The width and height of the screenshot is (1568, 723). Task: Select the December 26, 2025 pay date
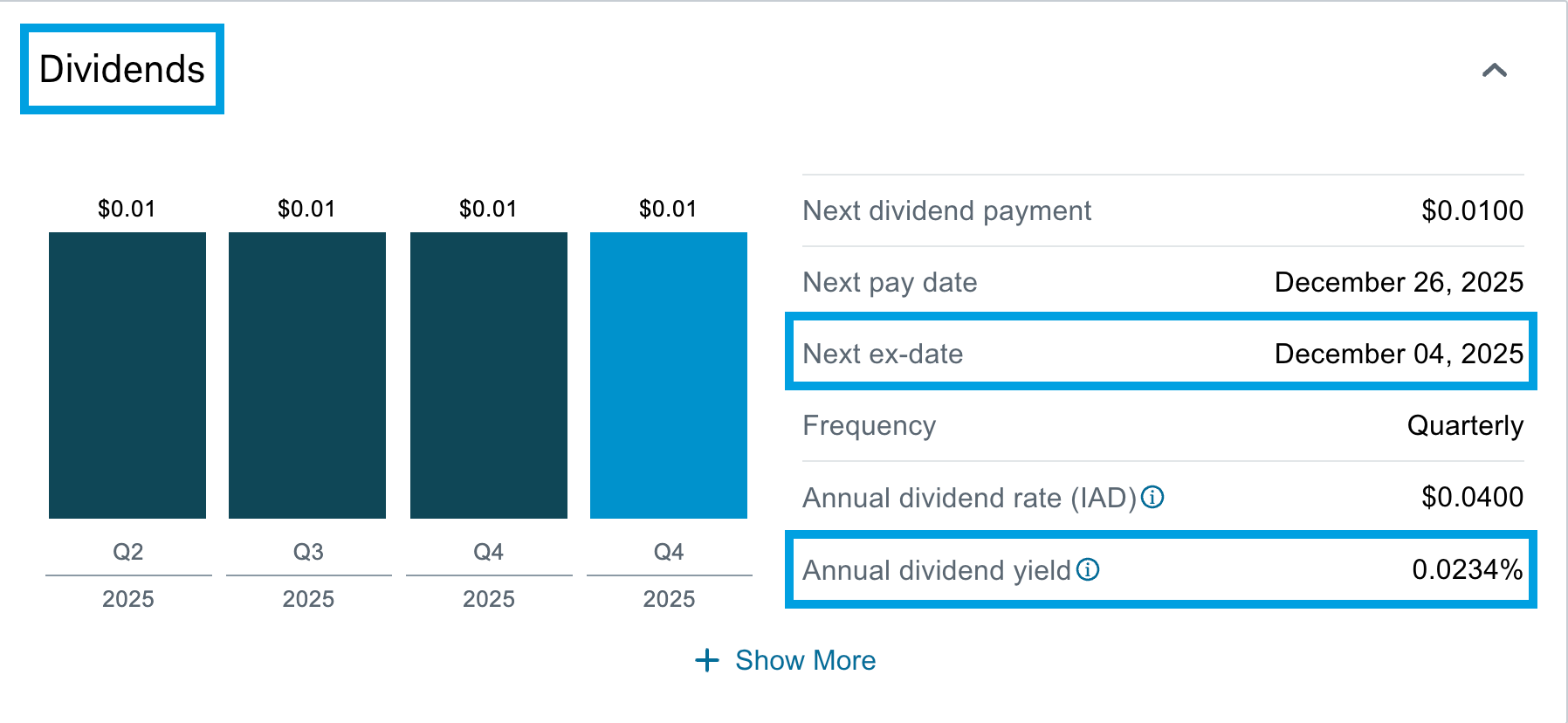1399,282
